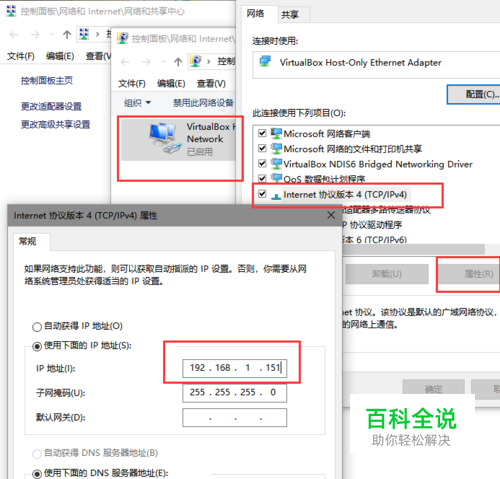Image resolution: width=500 pixels, height=479 pixels.
Task: Open 控制面板主页 link
Action: point(47,80)
